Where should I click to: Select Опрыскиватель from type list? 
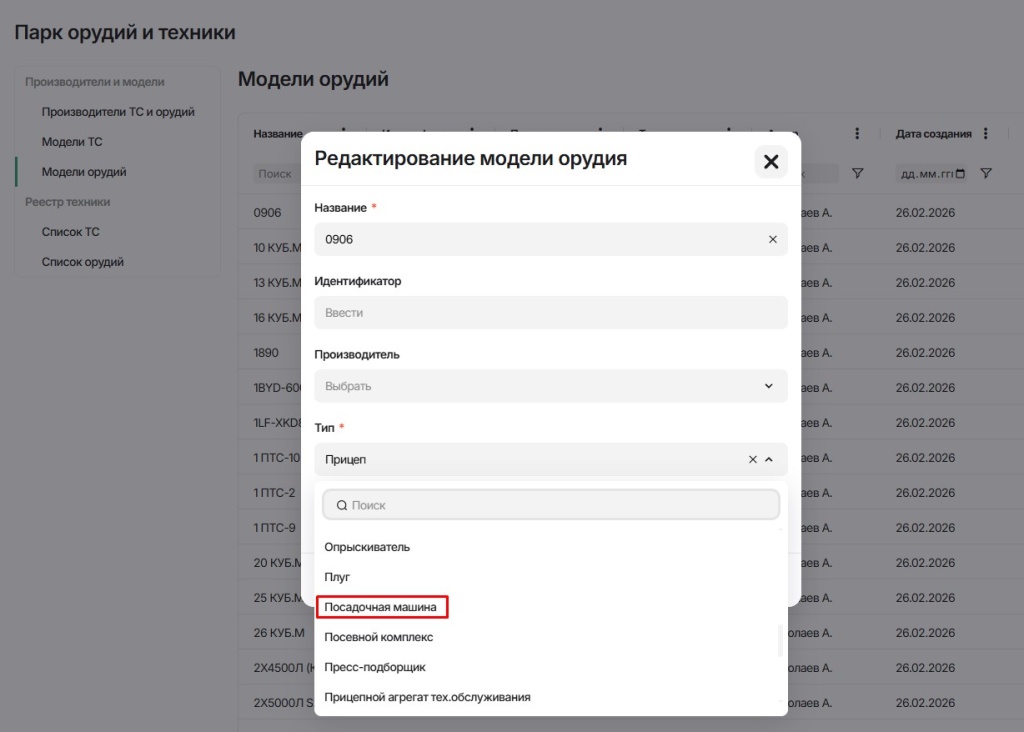(367, 547)
